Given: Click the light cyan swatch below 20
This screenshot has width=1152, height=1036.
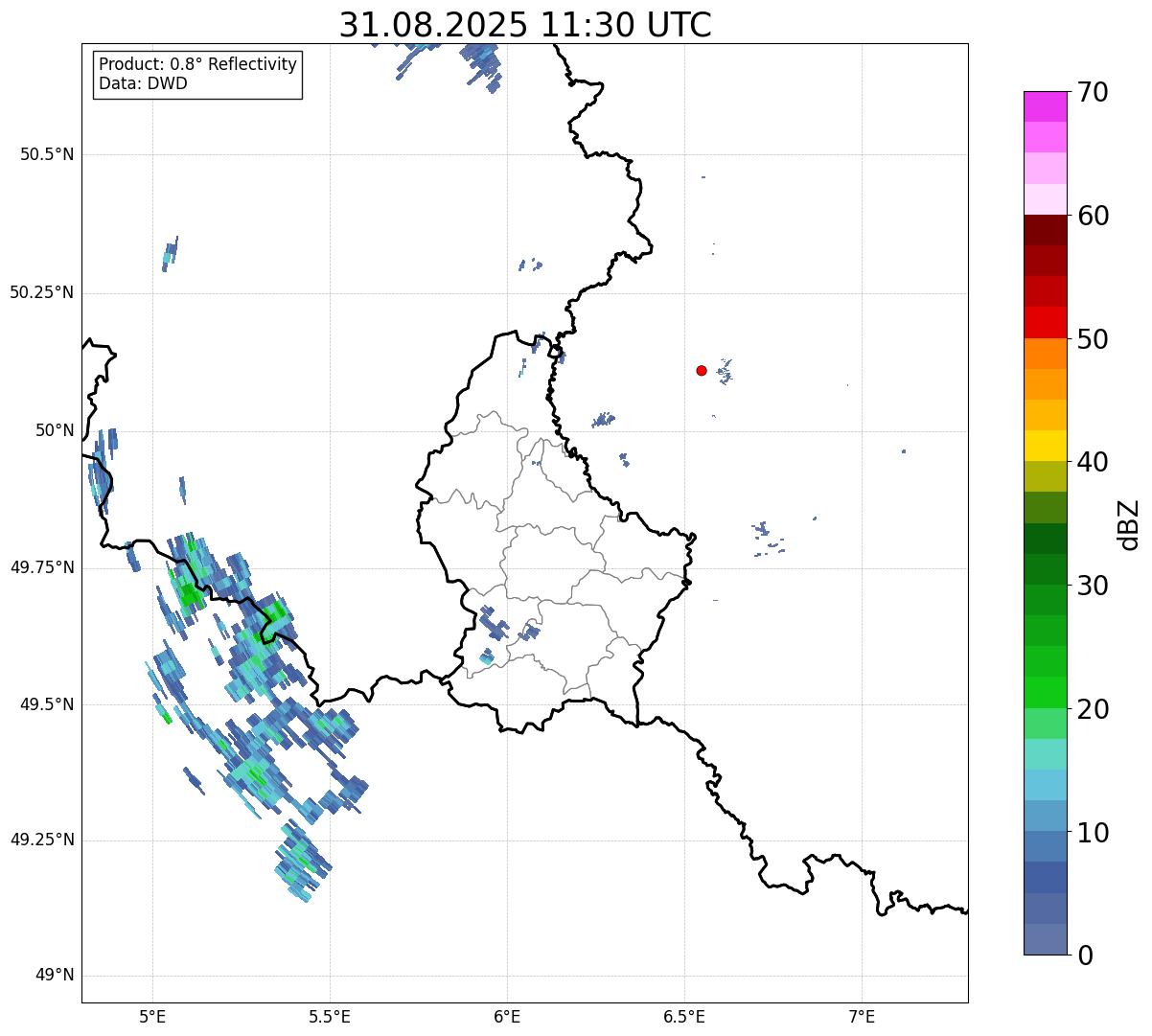Looking at the screenshot, I should point(1046,754).
